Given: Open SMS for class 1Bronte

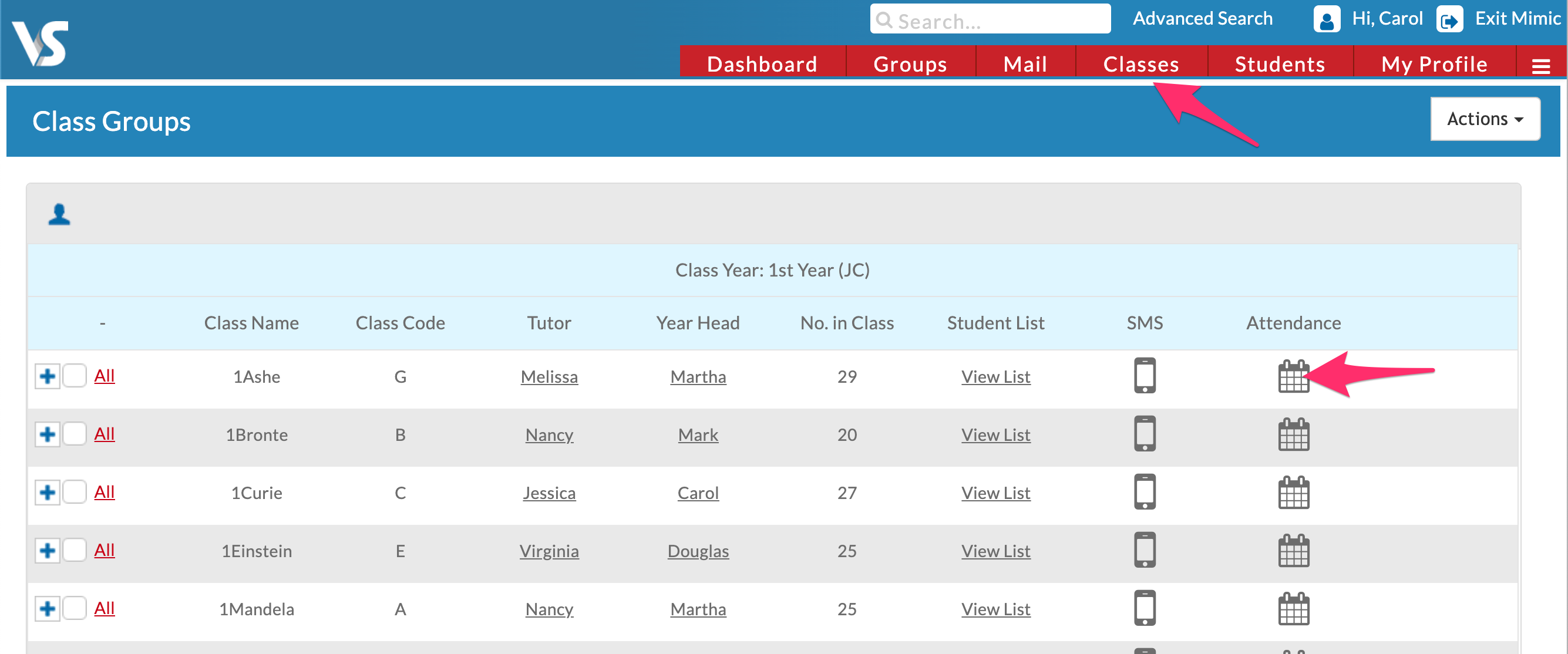Looking at the screenshot, I should coord(1145,434).
